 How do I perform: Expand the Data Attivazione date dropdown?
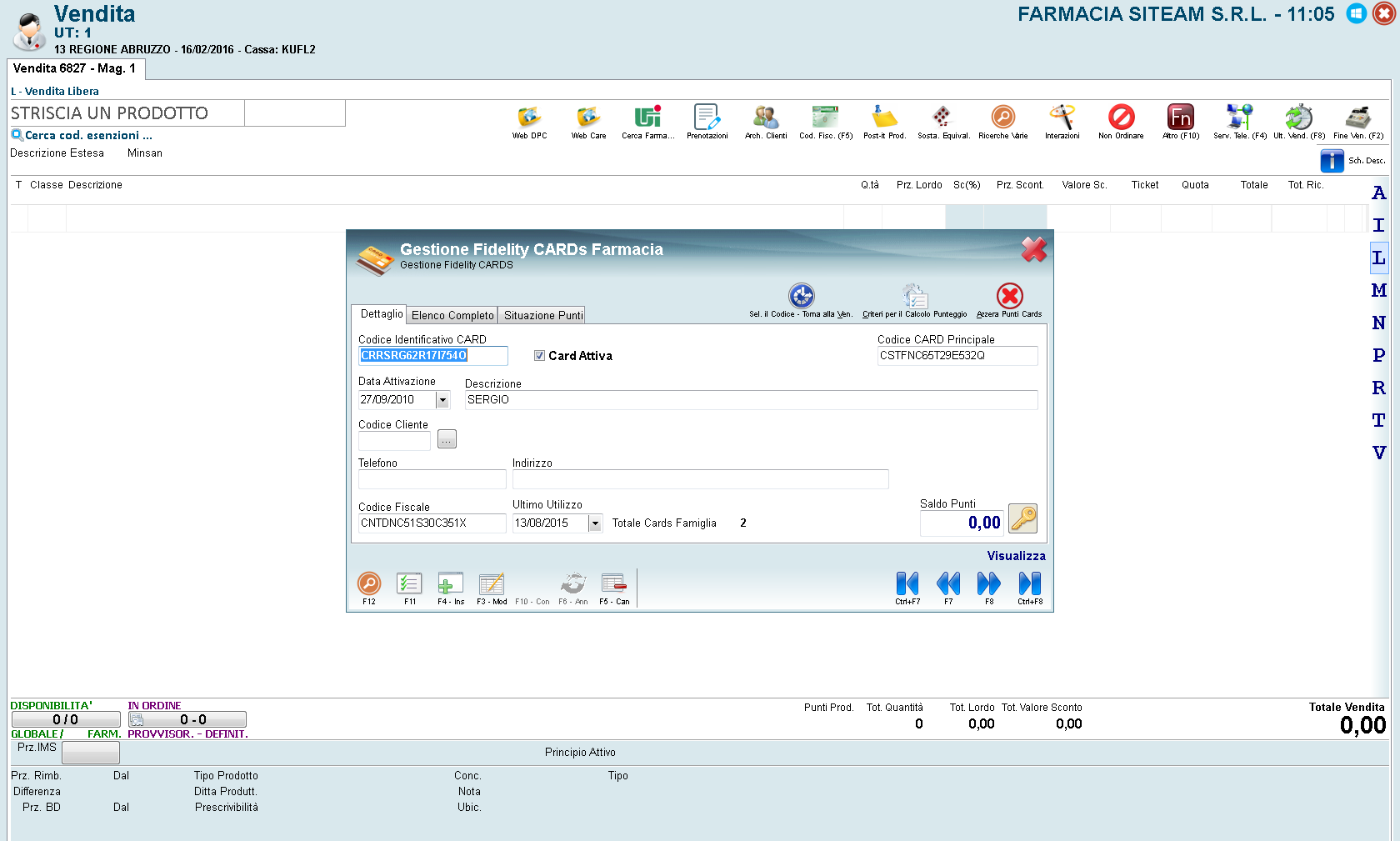[x=443, y=400]
